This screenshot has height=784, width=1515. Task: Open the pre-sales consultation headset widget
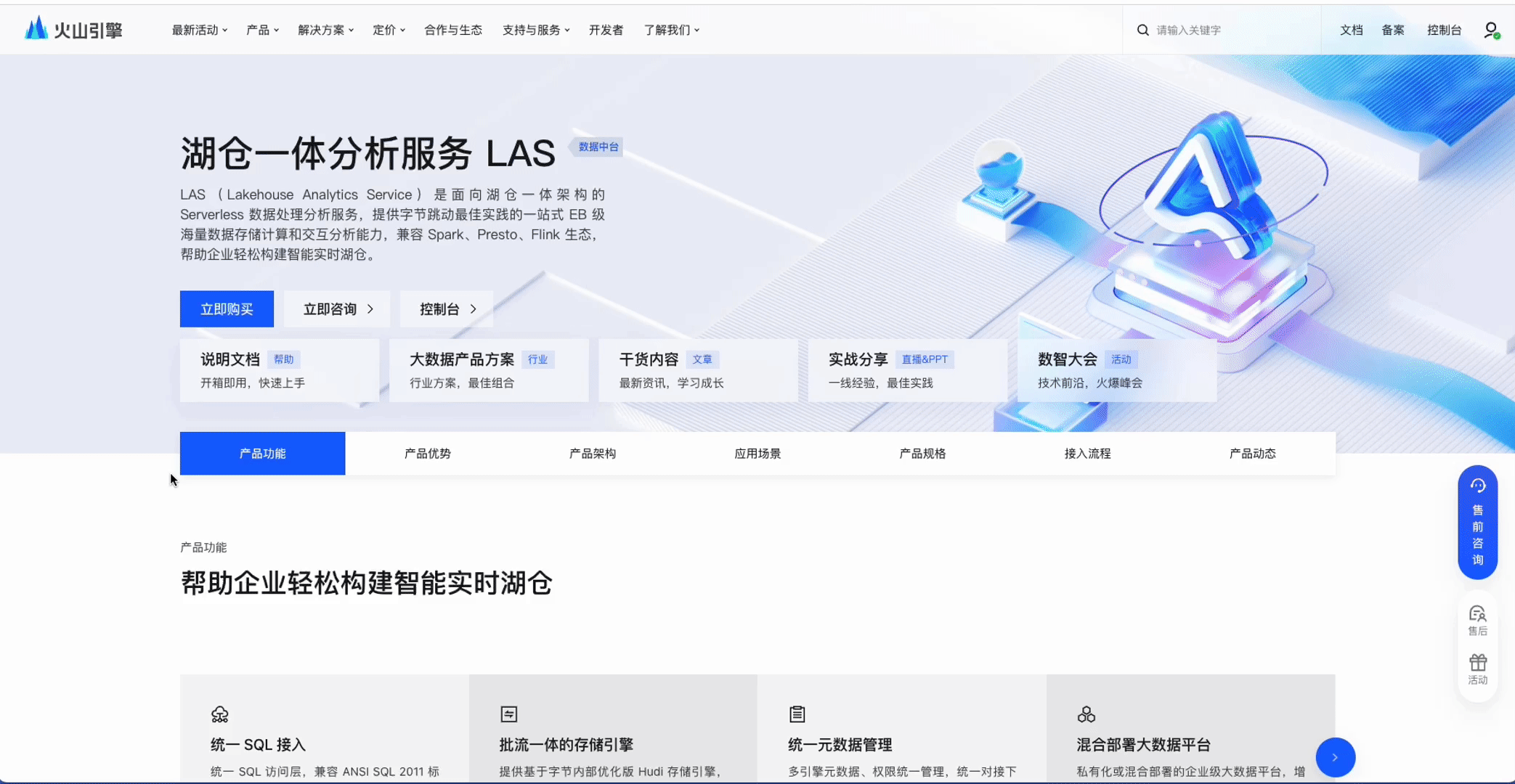click(1477, 522)
